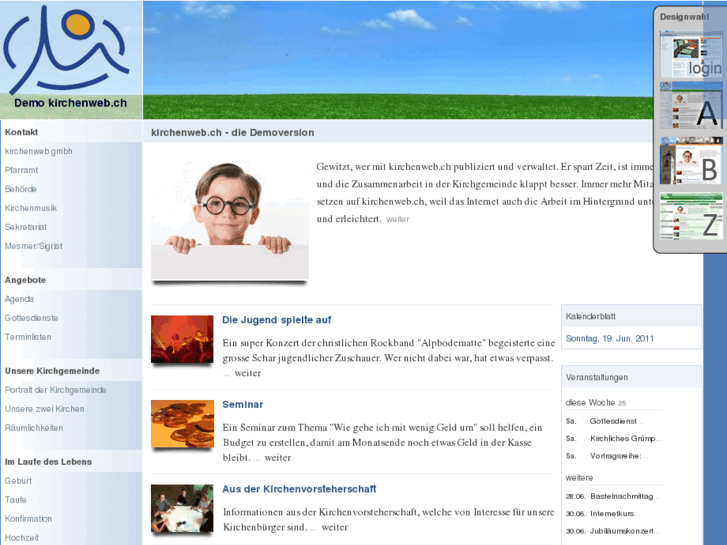Image resolution: width=727 pixels, height=545 pixels.
Task: Open the Hochzeit link
Action: click(x=22, y=538)
